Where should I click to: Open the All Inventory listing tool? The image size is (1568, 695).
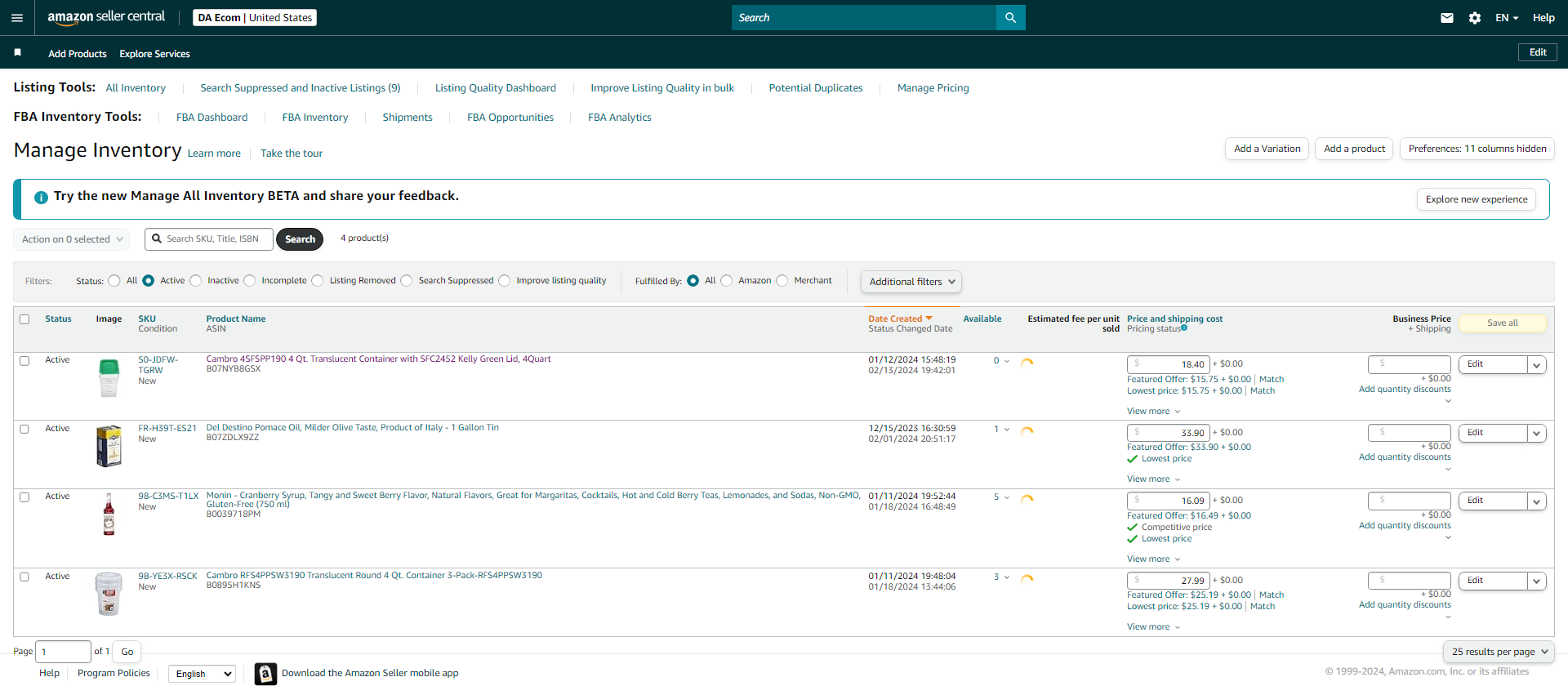pos(136,88)
